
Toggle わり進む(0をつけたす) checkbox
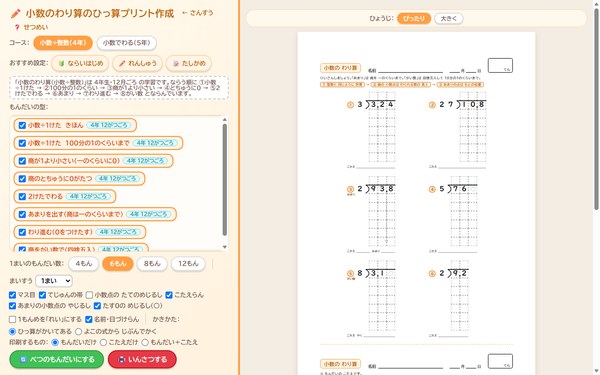(x=22, y=232)
